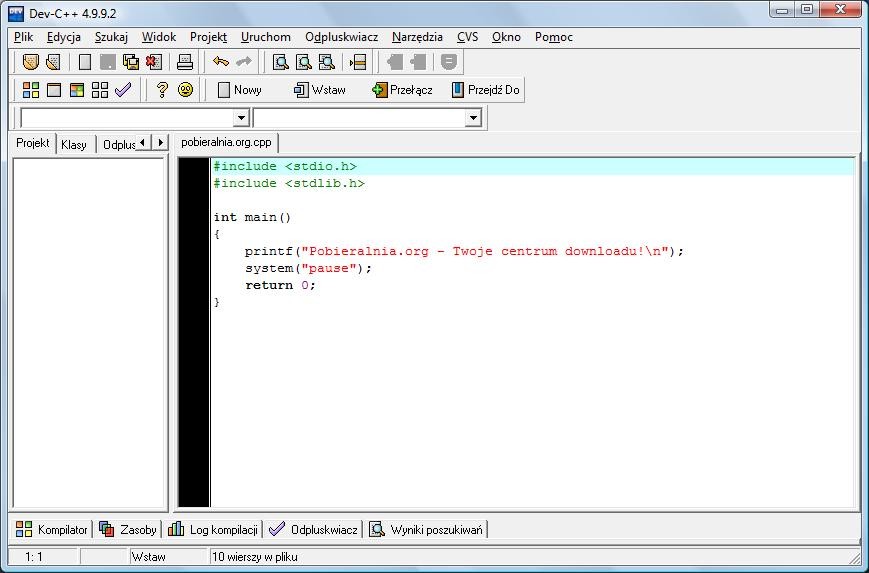Open the Odpluskwiacz bottom tab
This screenshot has height=573, width=869.
pos(314,529)
